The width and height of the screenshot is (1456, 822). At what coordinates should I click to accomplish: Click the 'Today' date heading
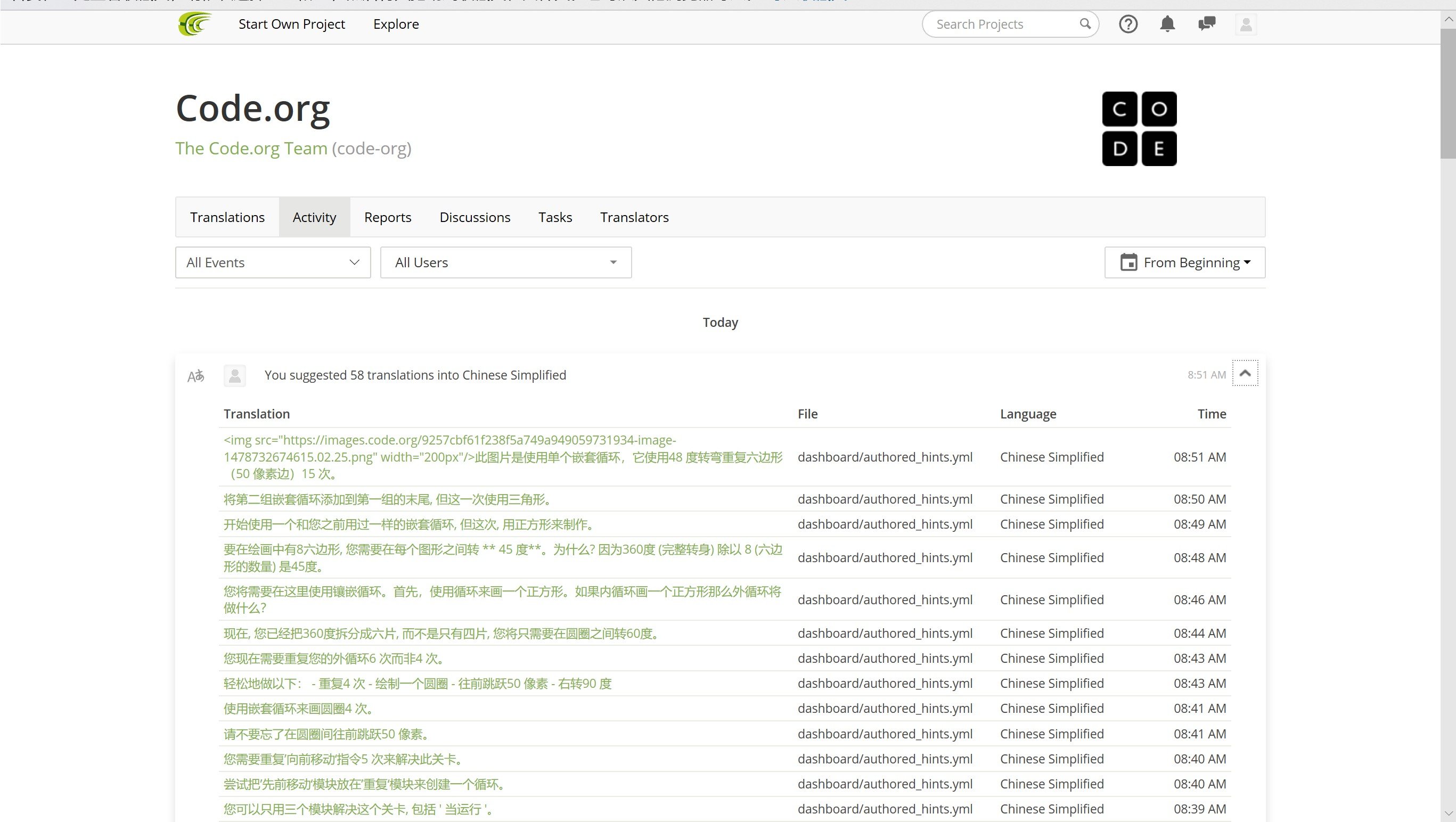click(x=720, y=322)
